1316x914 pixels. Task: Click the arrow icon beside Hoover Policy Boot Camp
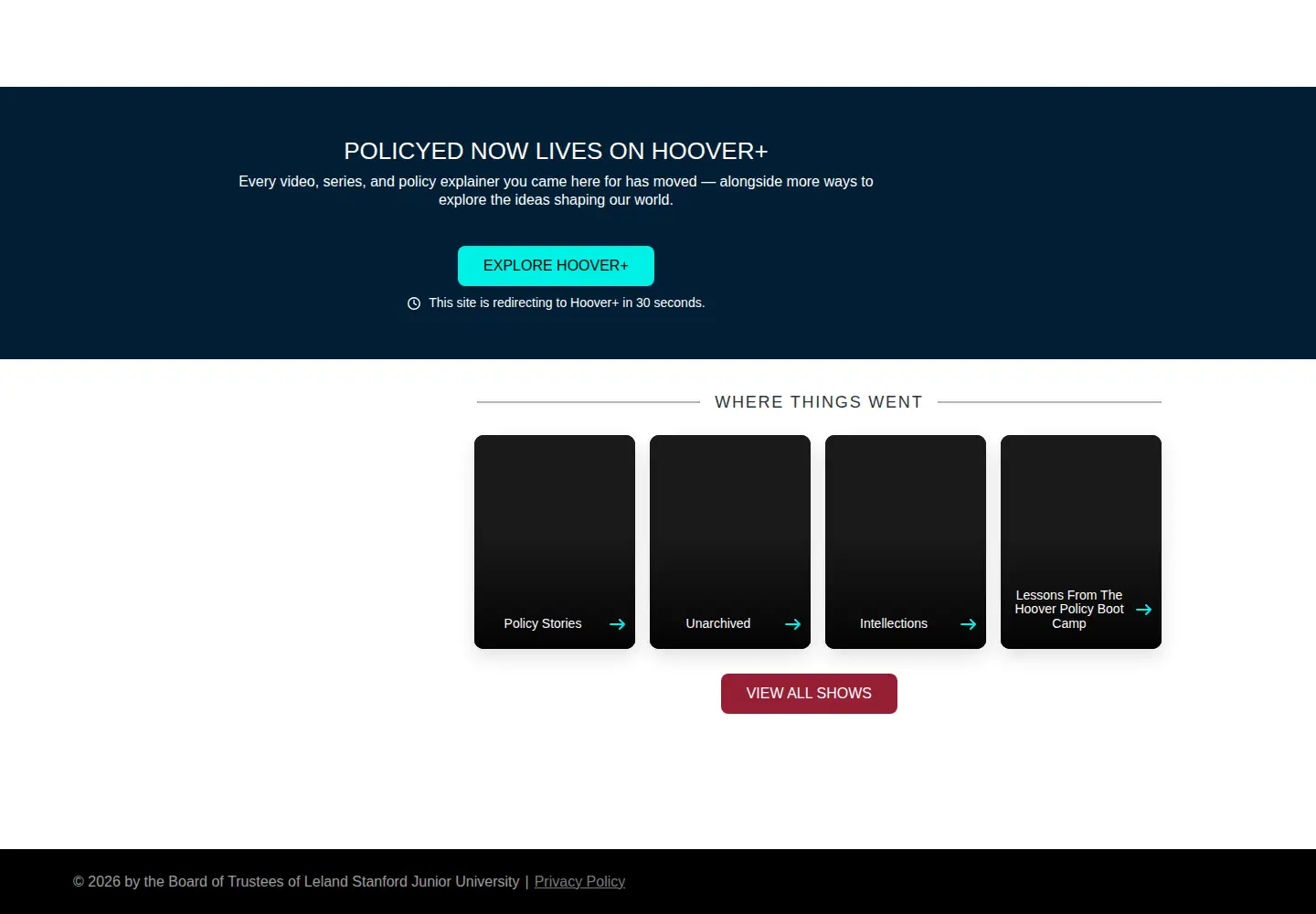1144,610
